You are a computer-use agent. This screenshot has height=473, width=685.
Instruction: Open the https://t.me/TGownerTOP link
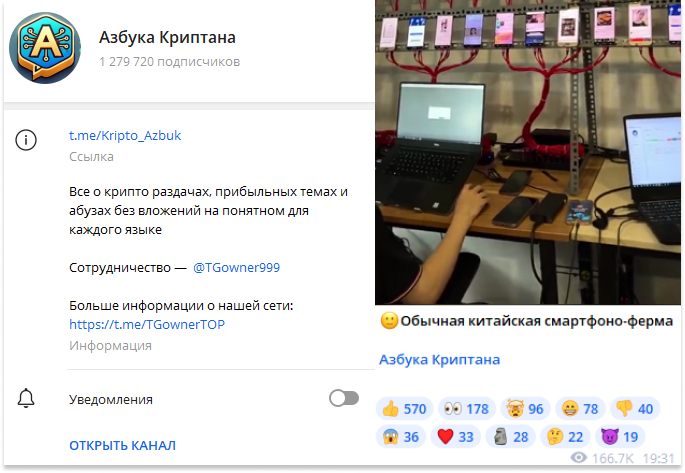click(x=147, y=325)
